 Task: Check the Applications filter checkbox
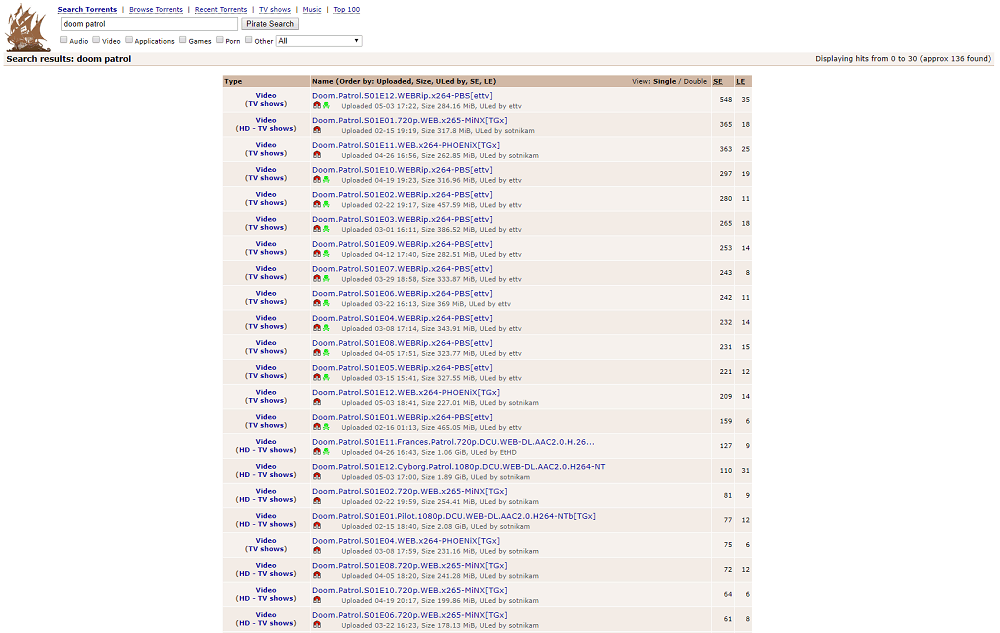[x=129, y=40]
